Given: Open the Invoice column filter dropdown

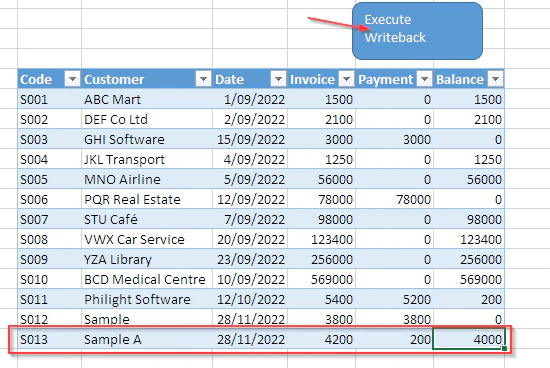Looking at the screenshot, I should (347, 79).
